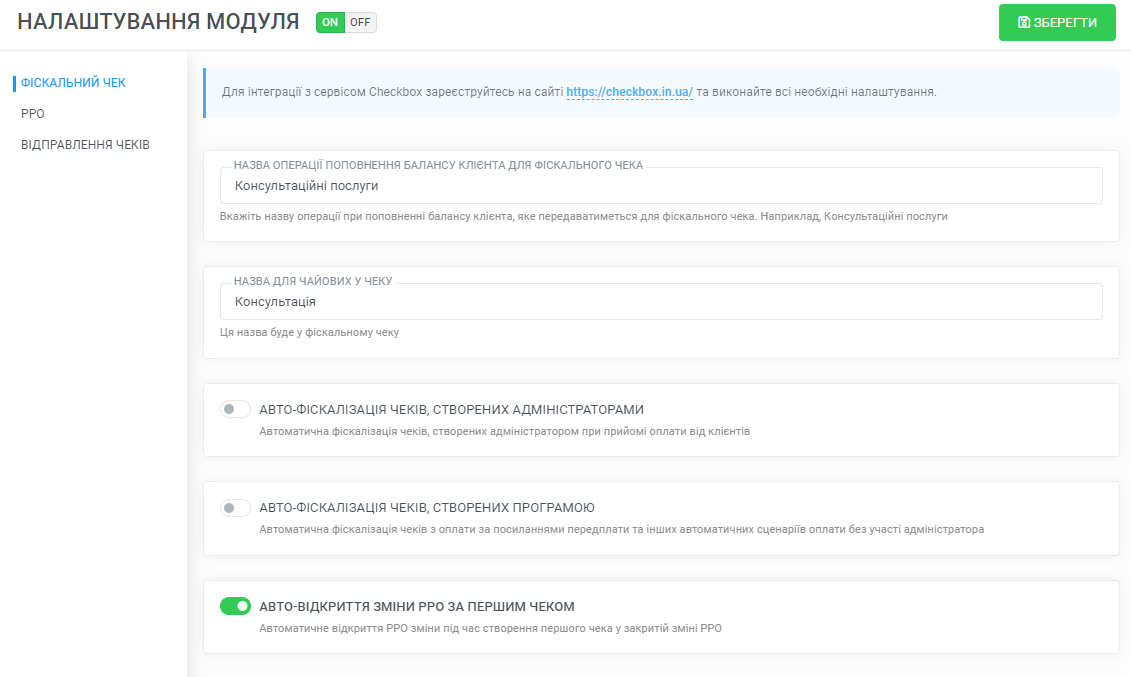This screenshot has height=677, width=1131.
Task: Follow the https://checkbox.in.ua/ link
Action: [x=630, y=92]
